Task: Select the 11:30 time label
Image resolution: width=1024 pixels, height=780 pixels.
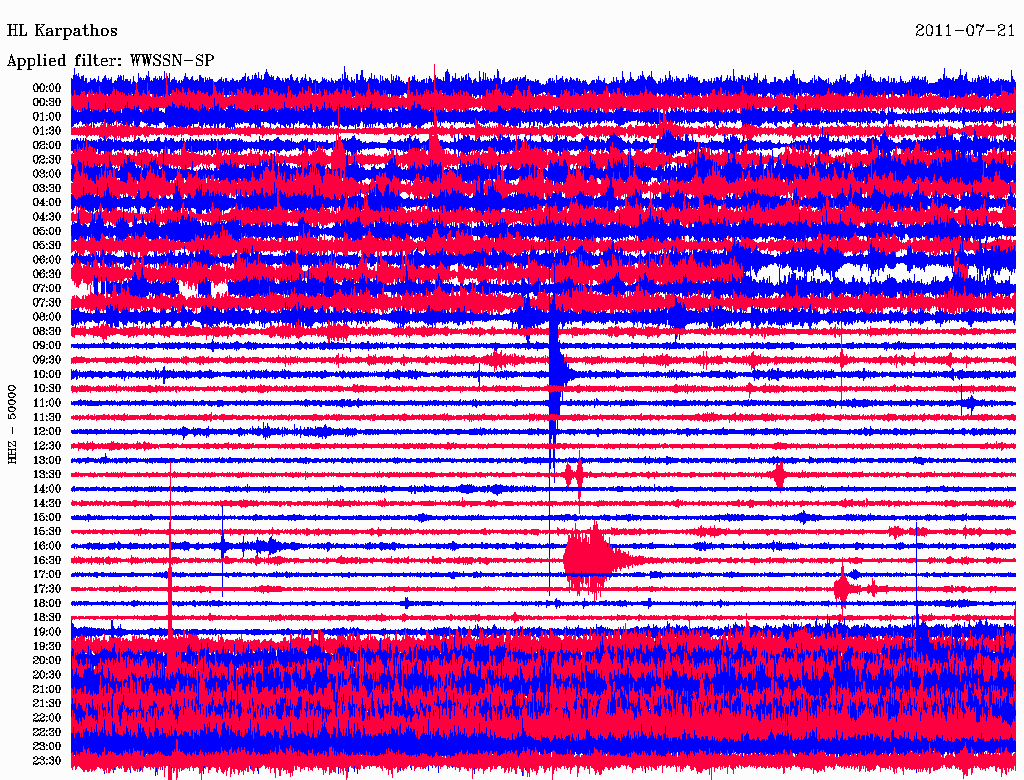Action: click(x=47, y=417)
